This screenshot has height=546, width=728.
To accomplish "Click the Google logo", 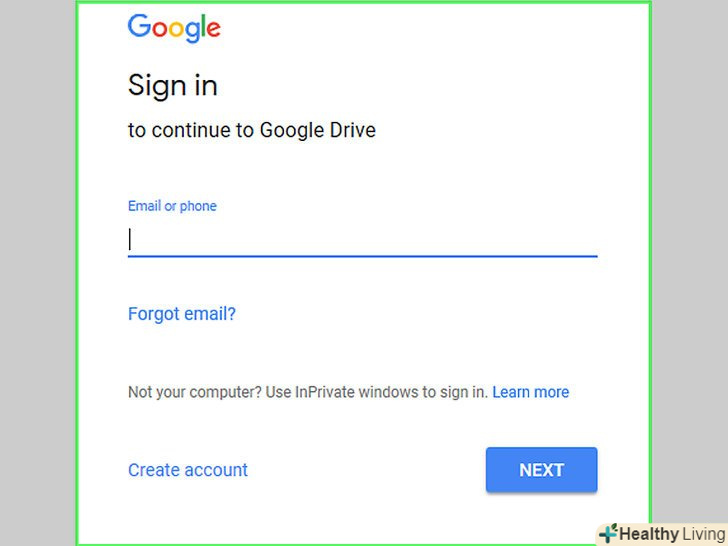I will [174, 28].
